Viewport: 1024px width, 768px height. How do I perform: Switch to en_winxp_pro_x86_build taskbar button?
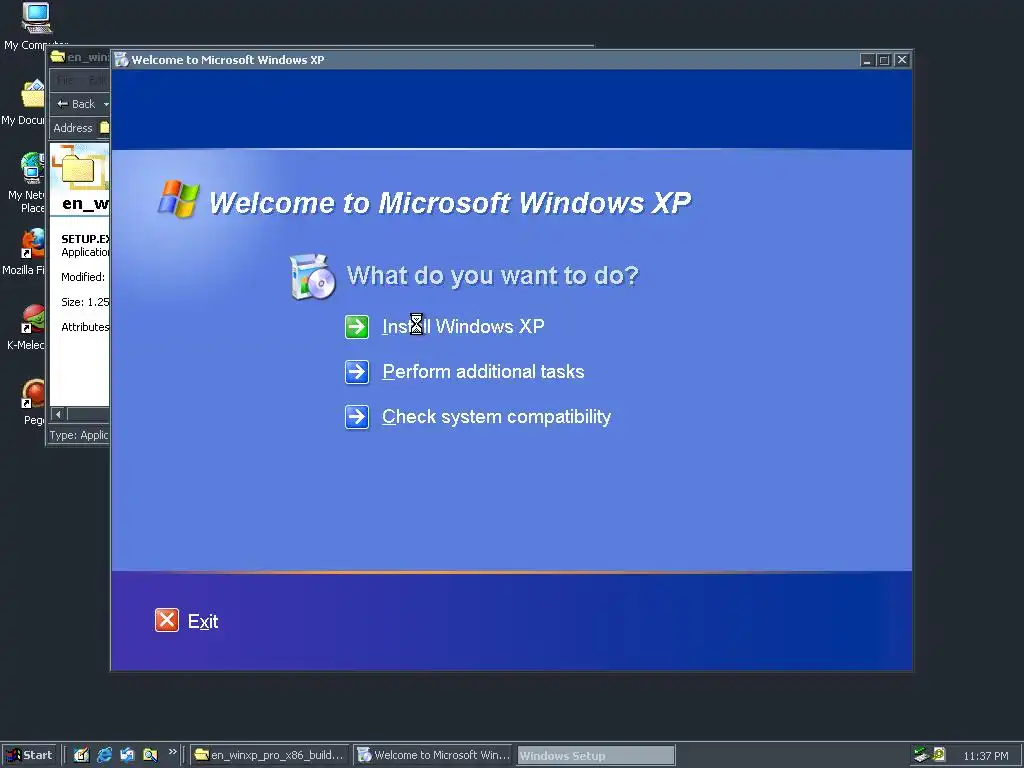(270, 755)
